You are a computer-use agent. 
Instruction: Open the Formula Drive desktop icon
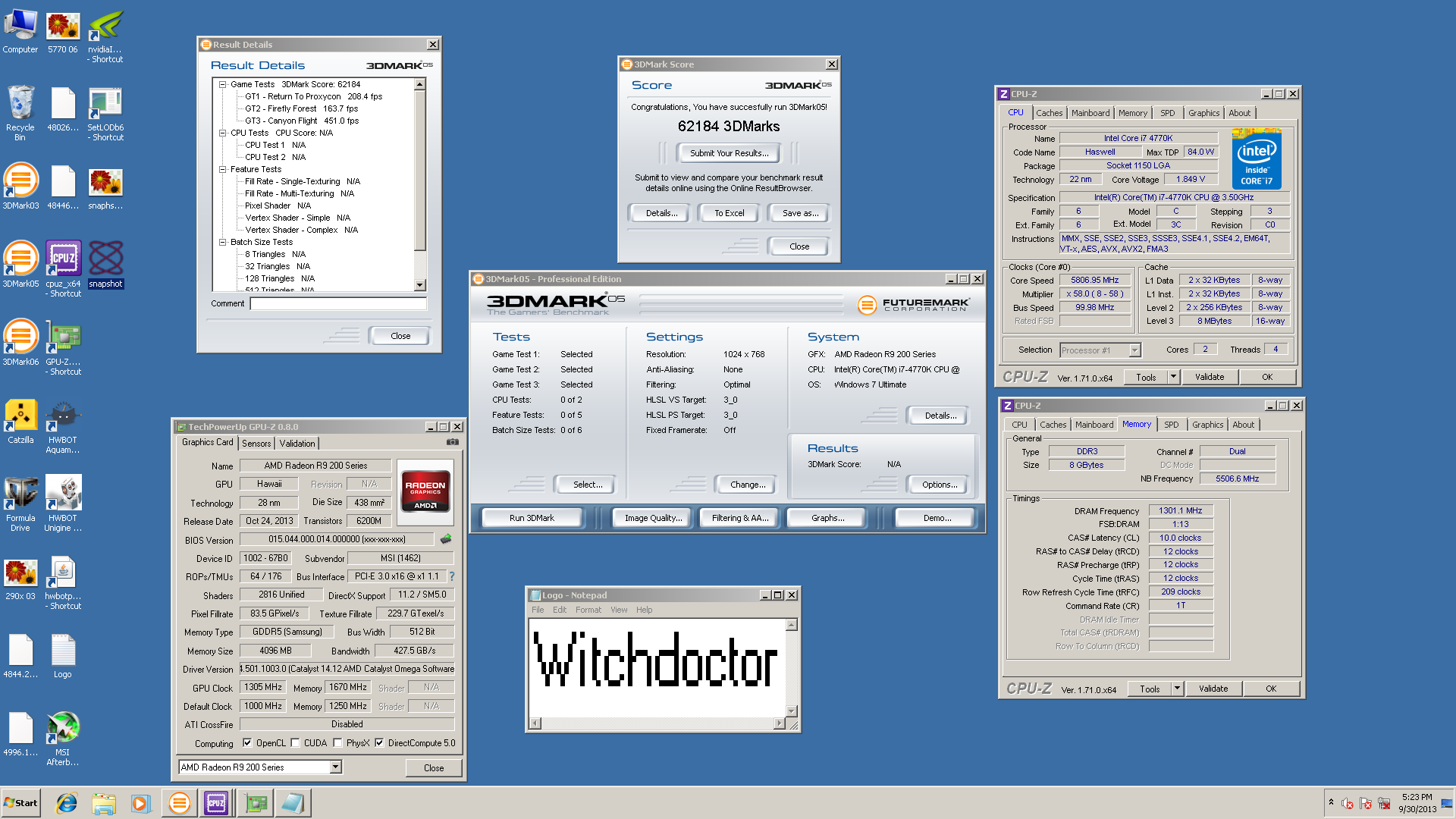[x=20, y=504]
